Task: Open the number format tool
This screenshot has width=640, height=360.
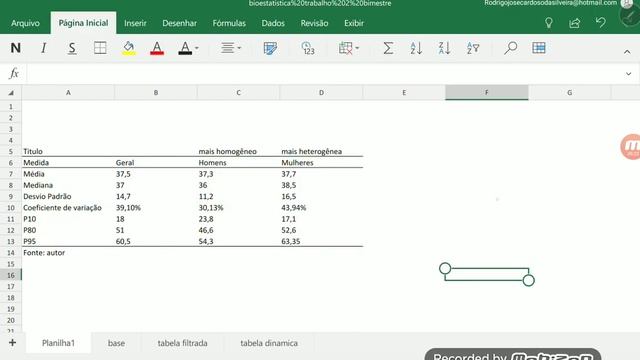Action: [308, 48]
